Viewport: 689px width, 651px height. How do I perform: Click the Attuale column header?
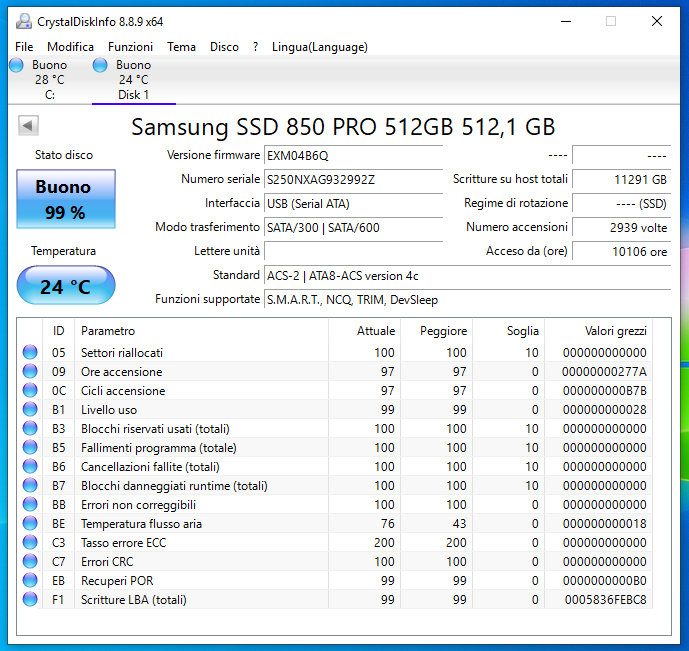364,331
